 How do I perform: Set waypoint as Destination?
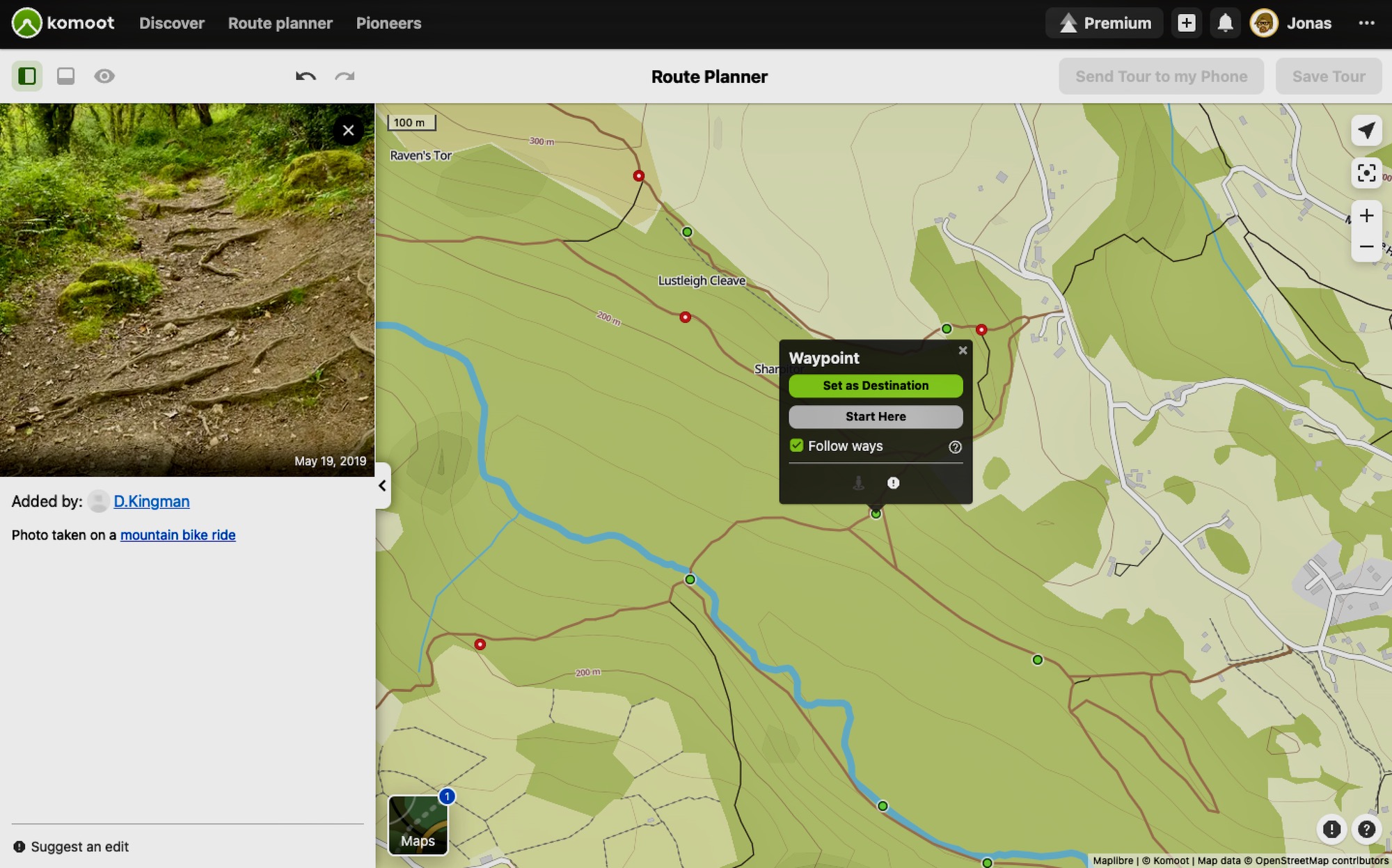876,386
